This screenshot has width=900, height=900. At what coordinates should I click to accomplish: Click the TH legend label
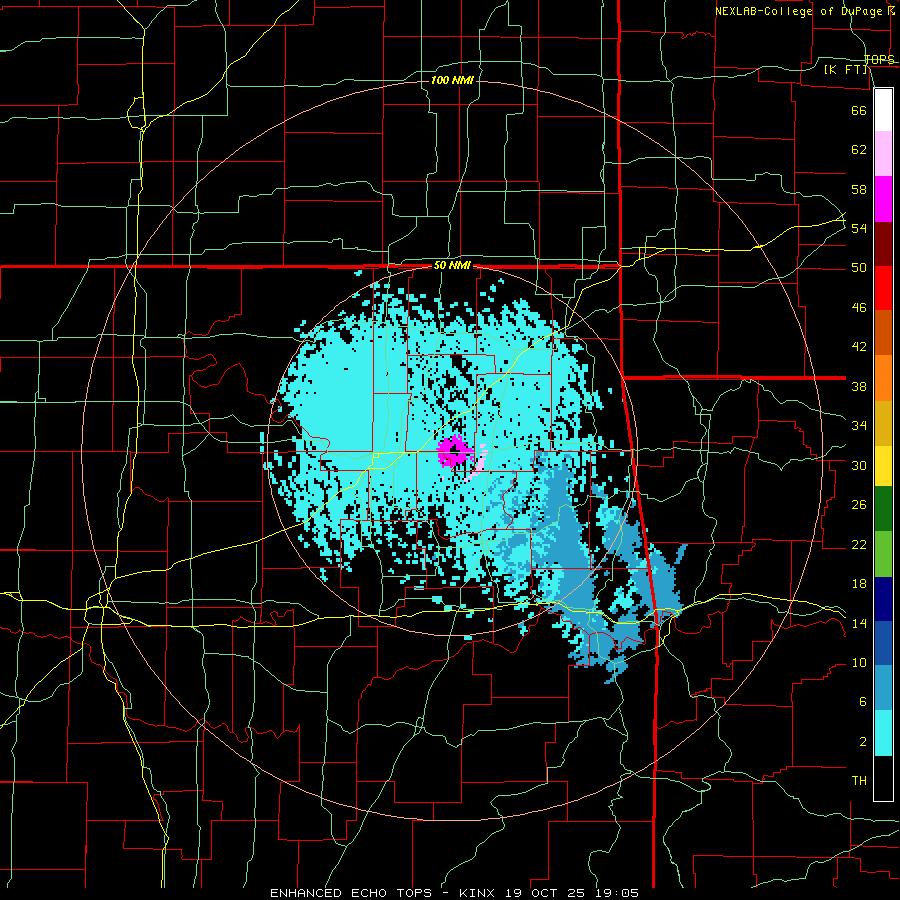point(859,781)
